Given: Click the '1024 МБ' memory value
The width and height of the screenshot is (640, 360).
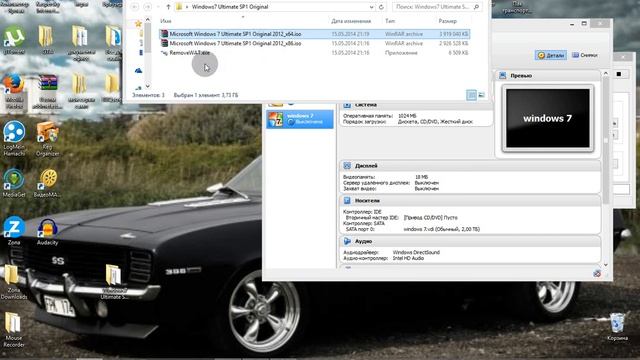Looking at the screenshot, I should coord(407,116).
